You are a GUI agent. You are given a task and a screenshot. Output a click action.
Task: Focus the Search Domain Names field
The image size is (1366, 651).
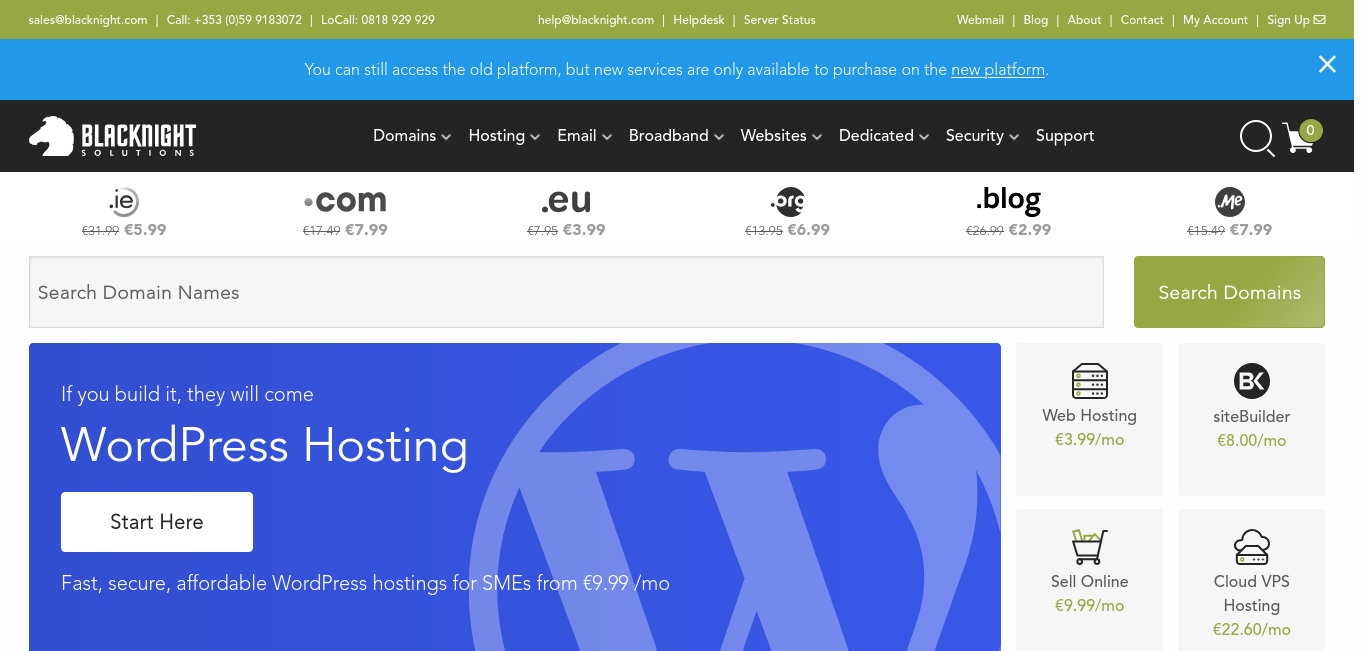coord(566,292)
